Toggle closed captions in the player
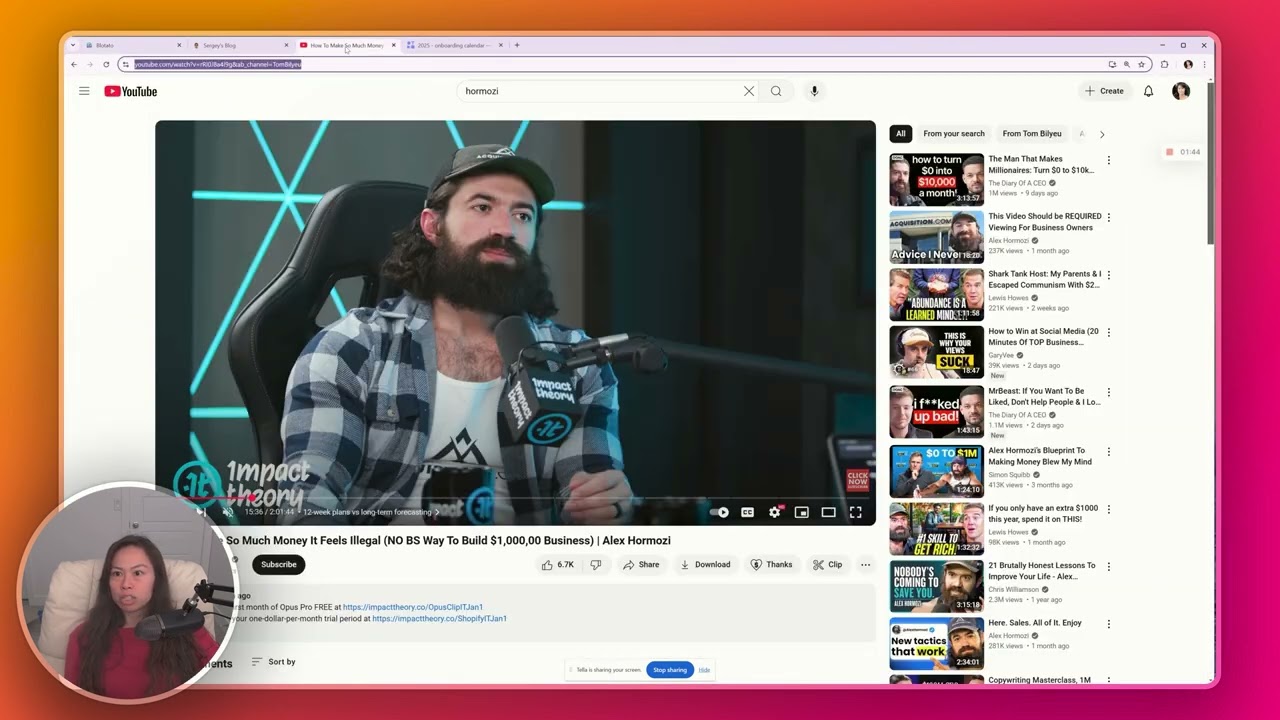The height and width of the screenshot is (720, 1280). point(747,512)
